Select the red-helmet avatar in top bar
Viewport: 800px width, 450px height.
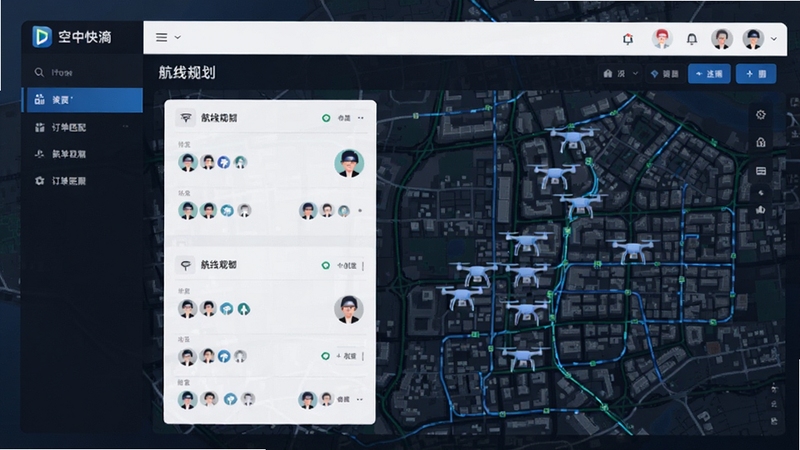662,39
